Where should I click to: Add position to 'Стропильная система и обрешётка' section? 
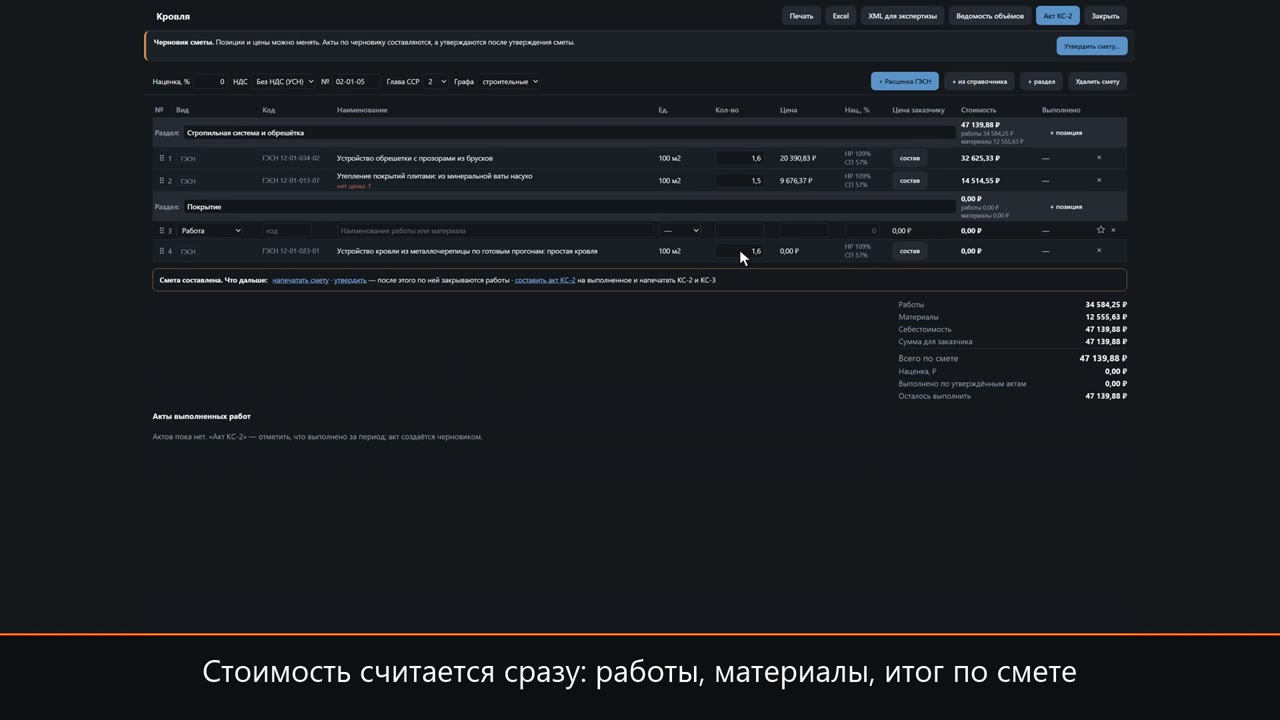(1066, 133)
